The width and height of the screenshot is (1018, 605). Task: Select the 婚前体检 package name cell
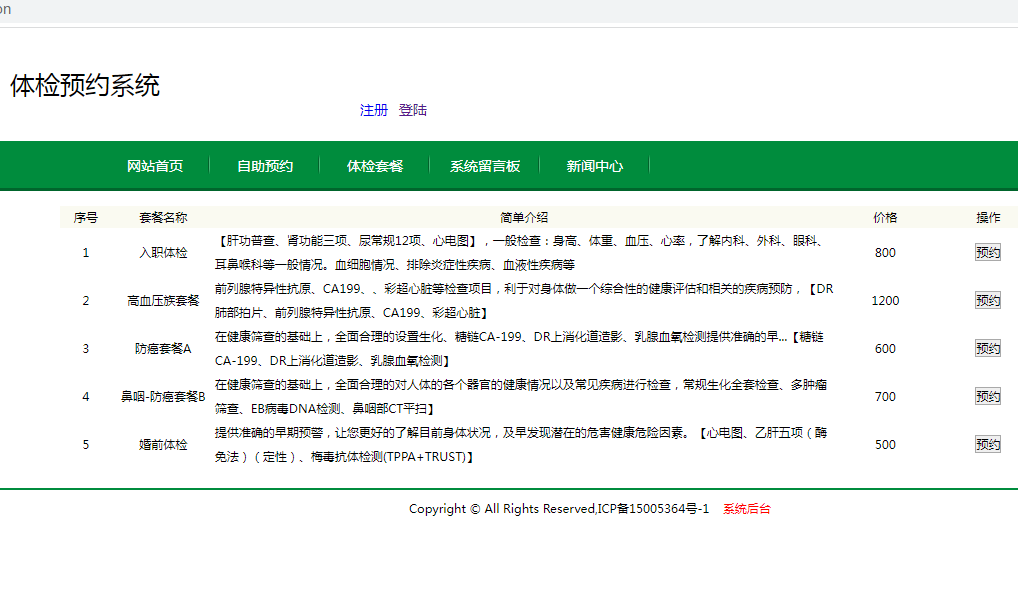(163, 444)
